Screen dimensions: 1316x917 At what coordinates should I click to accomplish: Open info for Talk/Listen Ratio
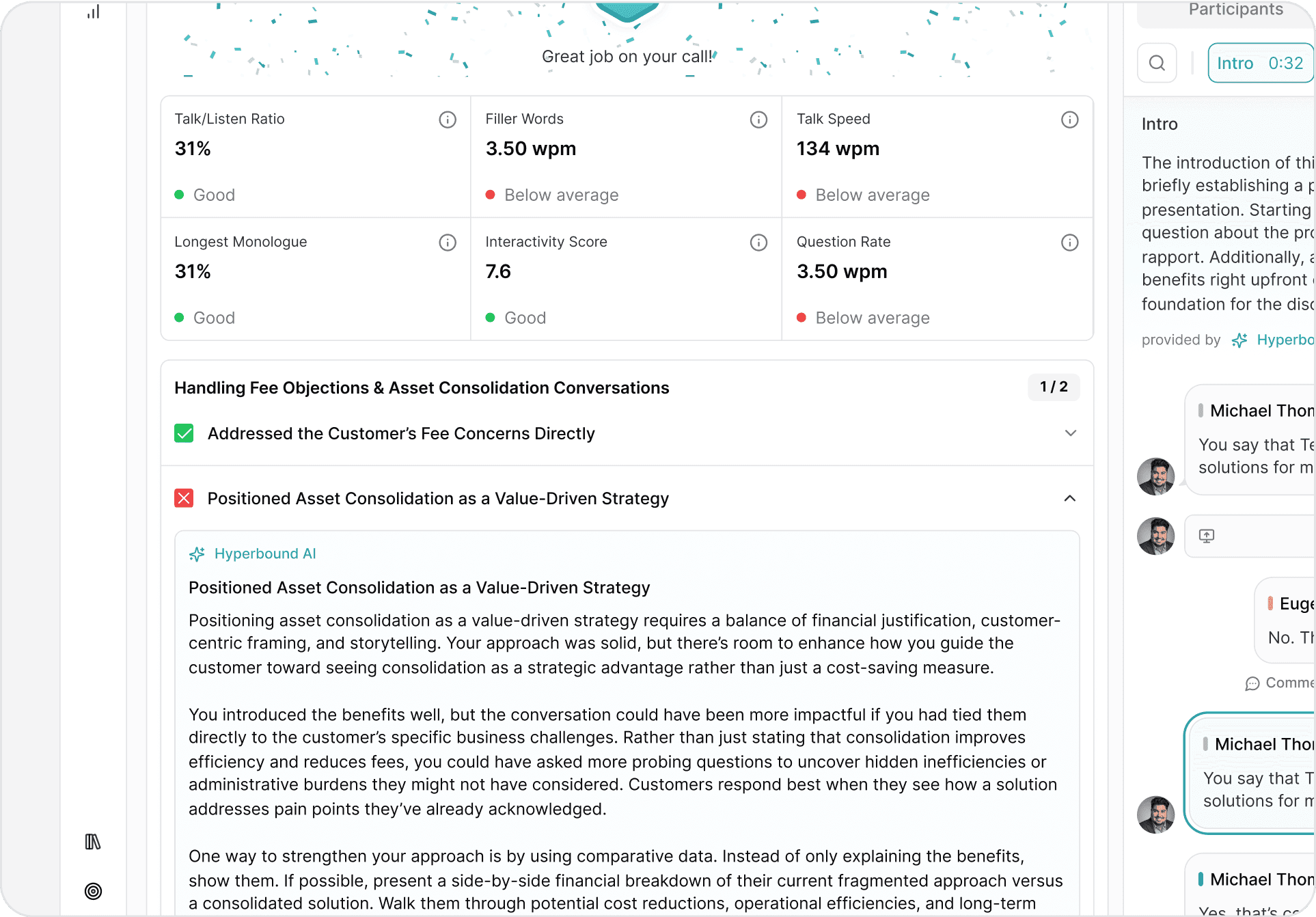pyautogui.click(x=448, y=120)
